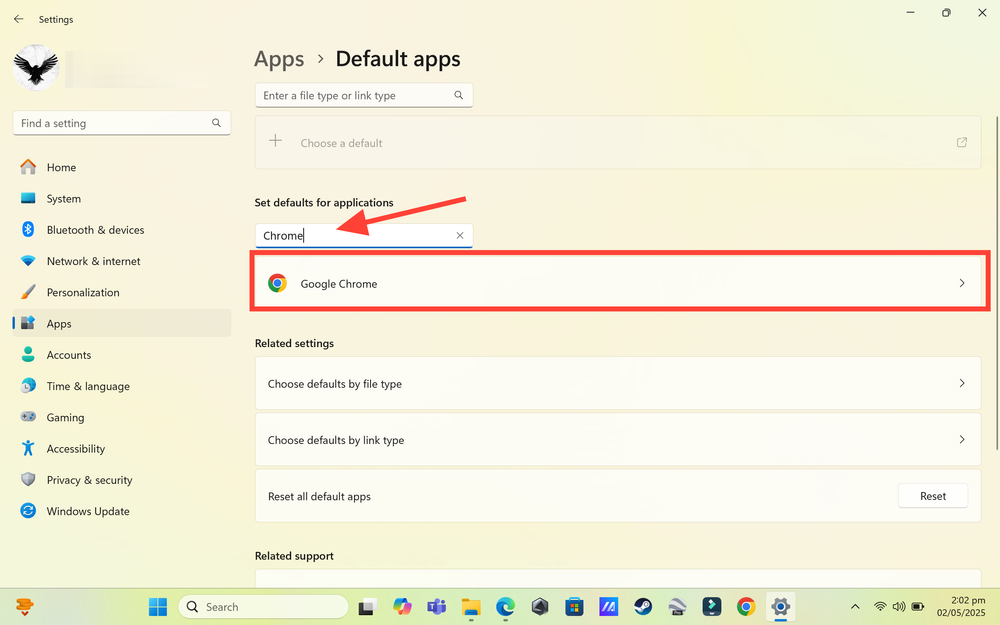
Task: Open the Windows Start menu
Action: 158,607
